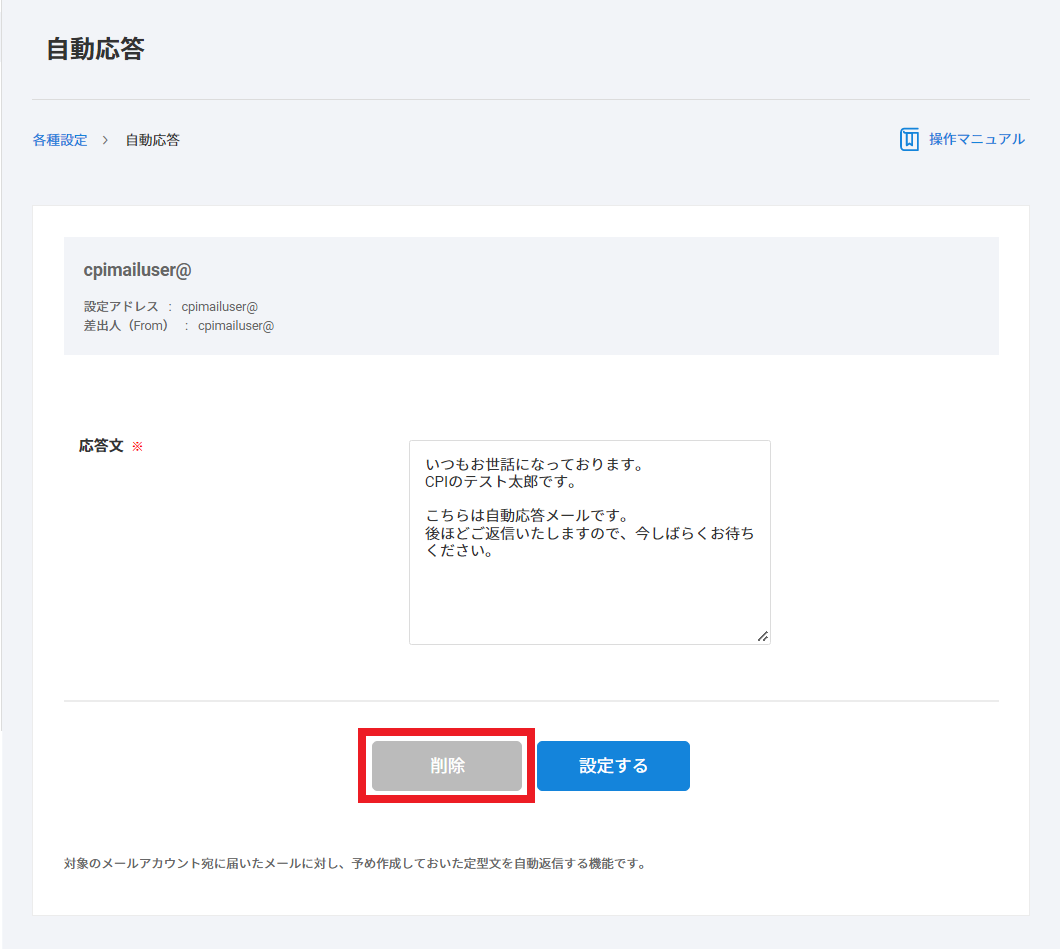Click the description text below buttons
The height and width of the screenshot is (949, 1060).
coord(354,863)
